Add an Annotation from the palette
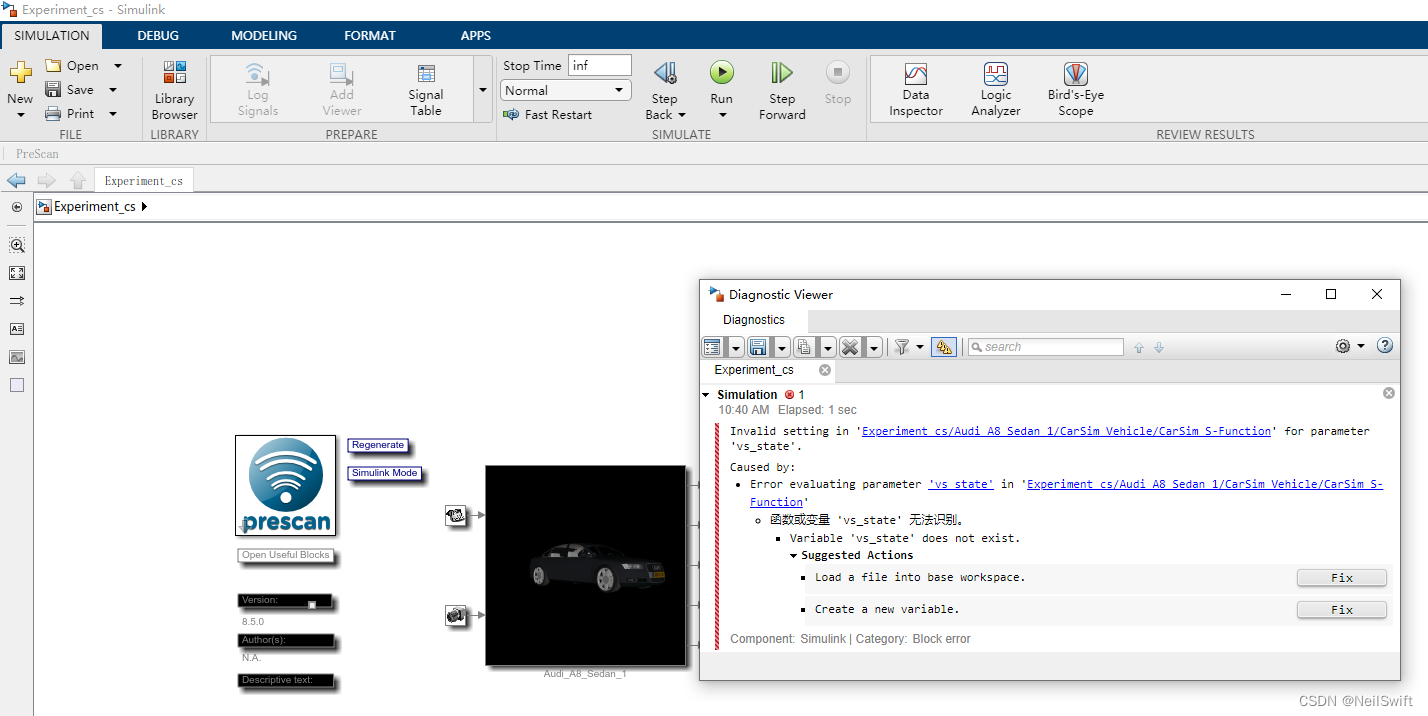The width and height of the screenshot is (1428, 716). (x=17, y=329)
